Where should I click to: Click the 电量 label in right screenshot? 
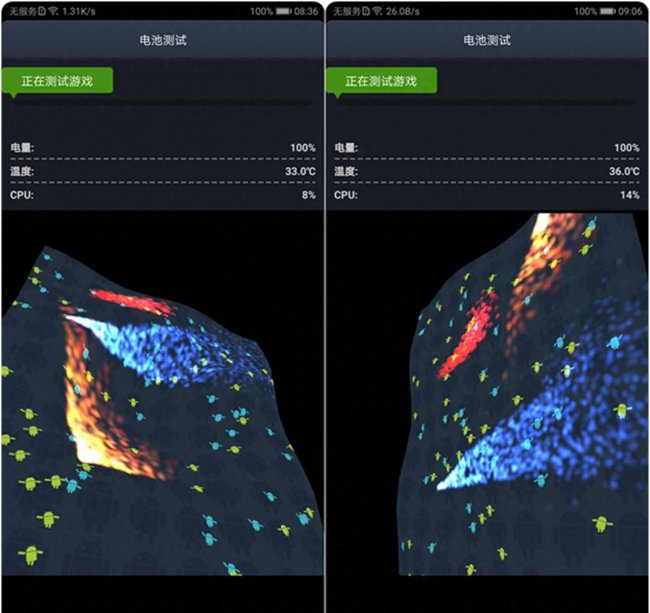point(346,148)
